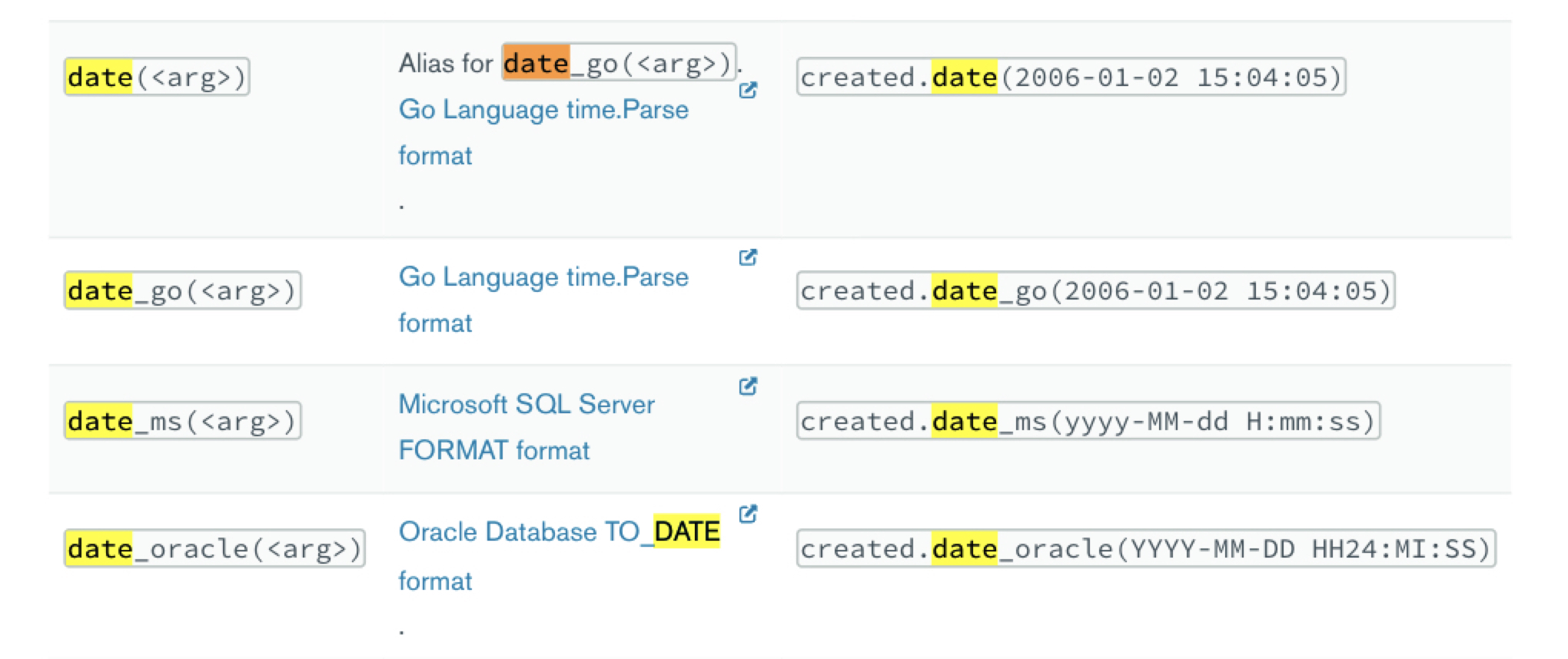This screenshot has width=1568, height=659.
Task: Click the 'Alias for' description text
Action: tap(445, 63)
